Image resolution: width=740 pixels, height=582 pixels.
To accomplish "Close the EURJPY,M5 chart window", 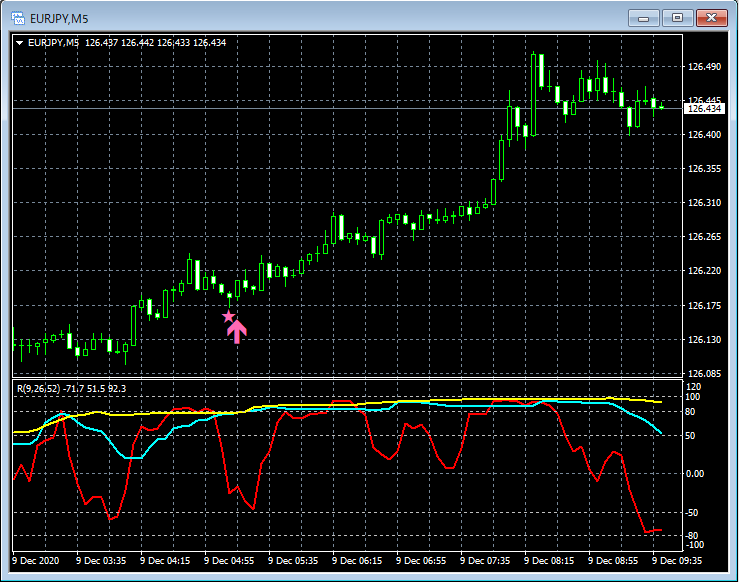I will point(712,18).
